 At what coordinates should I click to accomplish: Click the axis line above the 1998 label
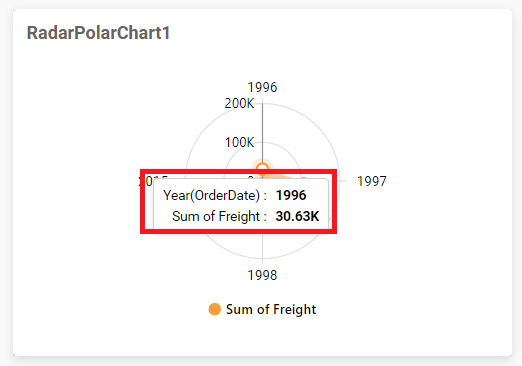coord(262,247)
